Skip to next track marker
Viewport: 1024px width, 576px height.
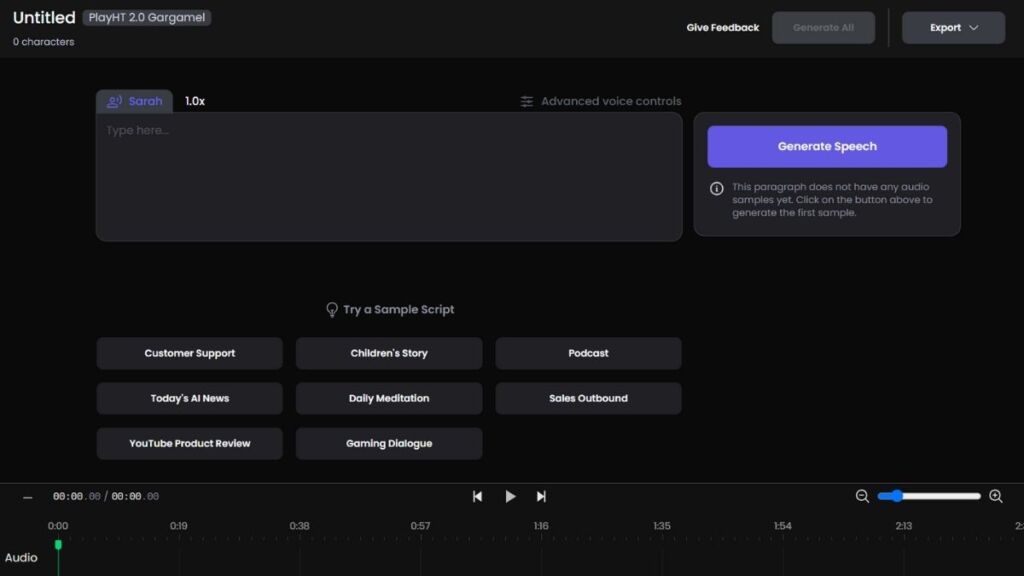pos(541,496)
